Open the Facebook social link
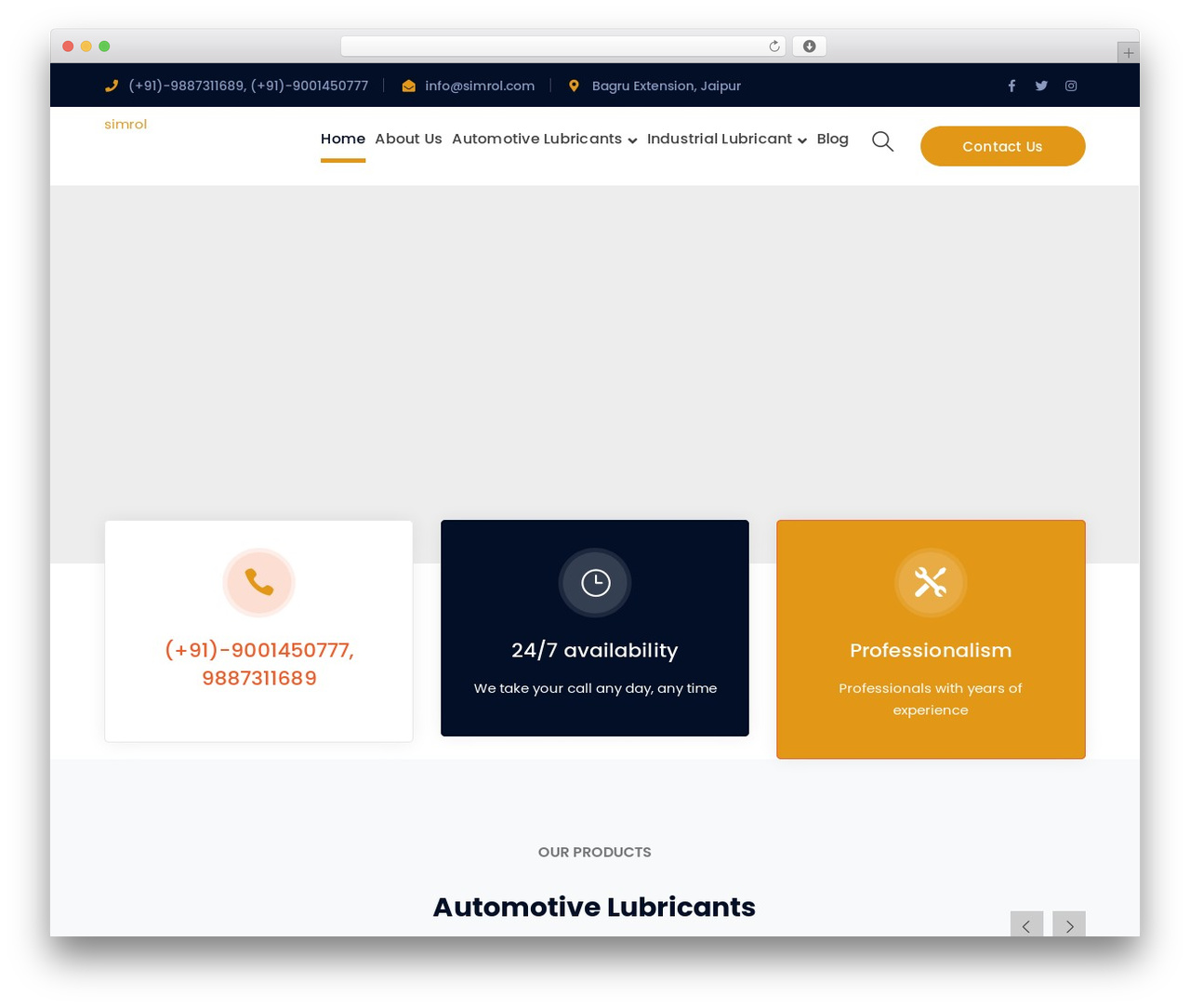The image size is (1190, 1008). click(x=1011, y=86)
